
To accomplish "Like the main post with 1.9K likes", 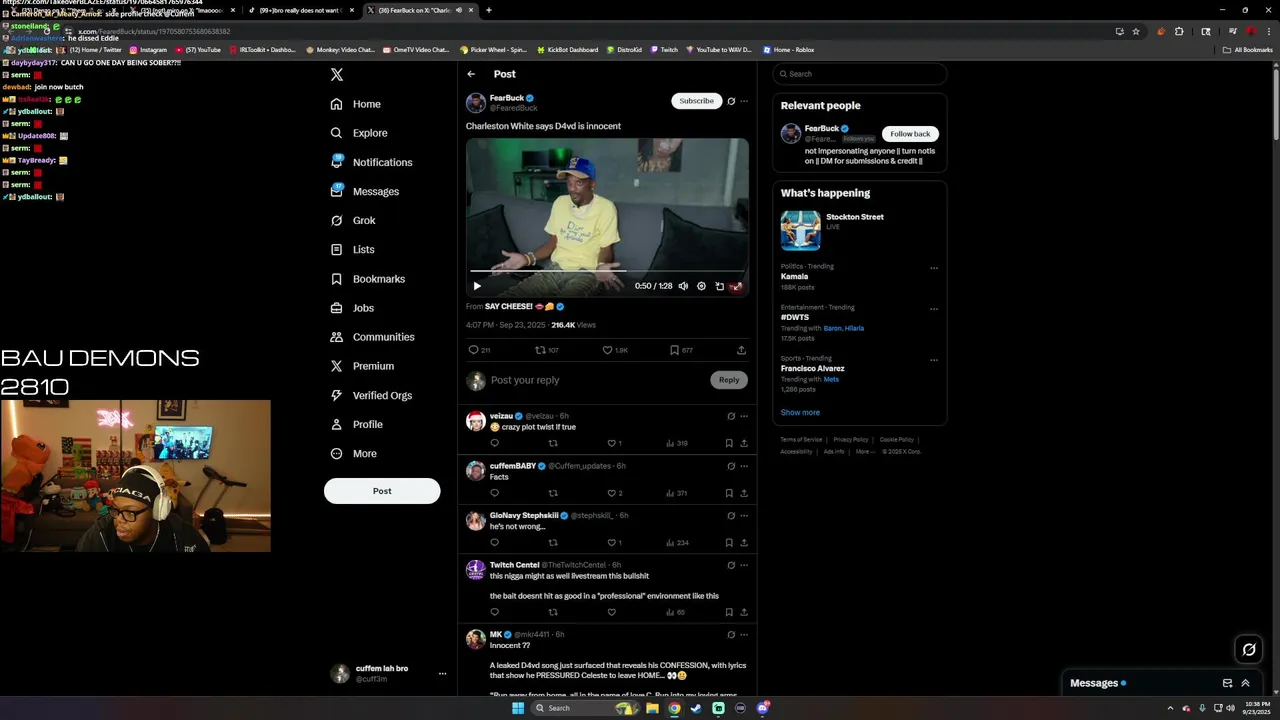I will 614,350.
